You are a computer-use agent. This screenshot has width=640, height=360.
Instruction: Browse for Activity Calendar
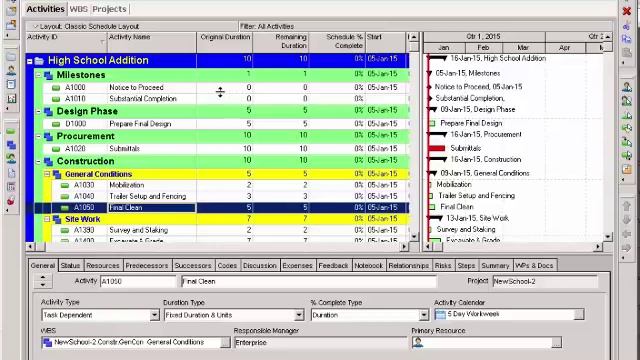click(x=579, y=315)
